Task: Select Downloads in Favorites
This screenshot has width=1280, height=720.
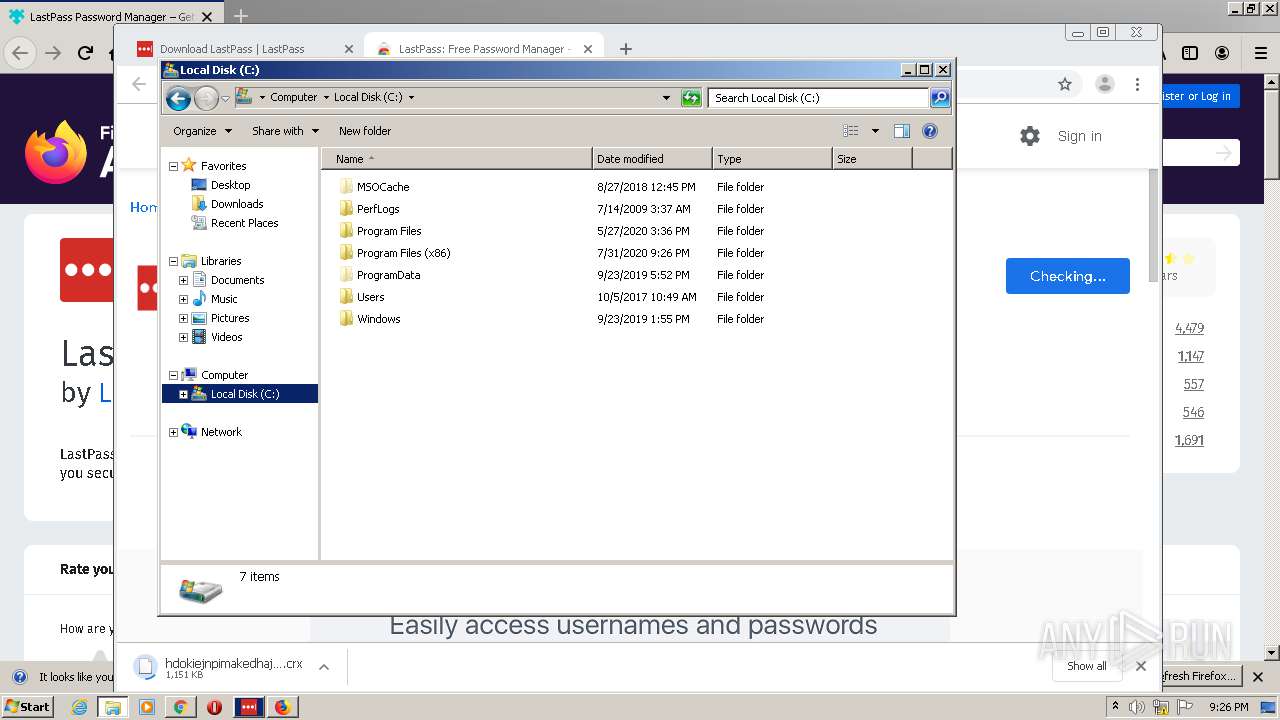Action: (237, 204)
